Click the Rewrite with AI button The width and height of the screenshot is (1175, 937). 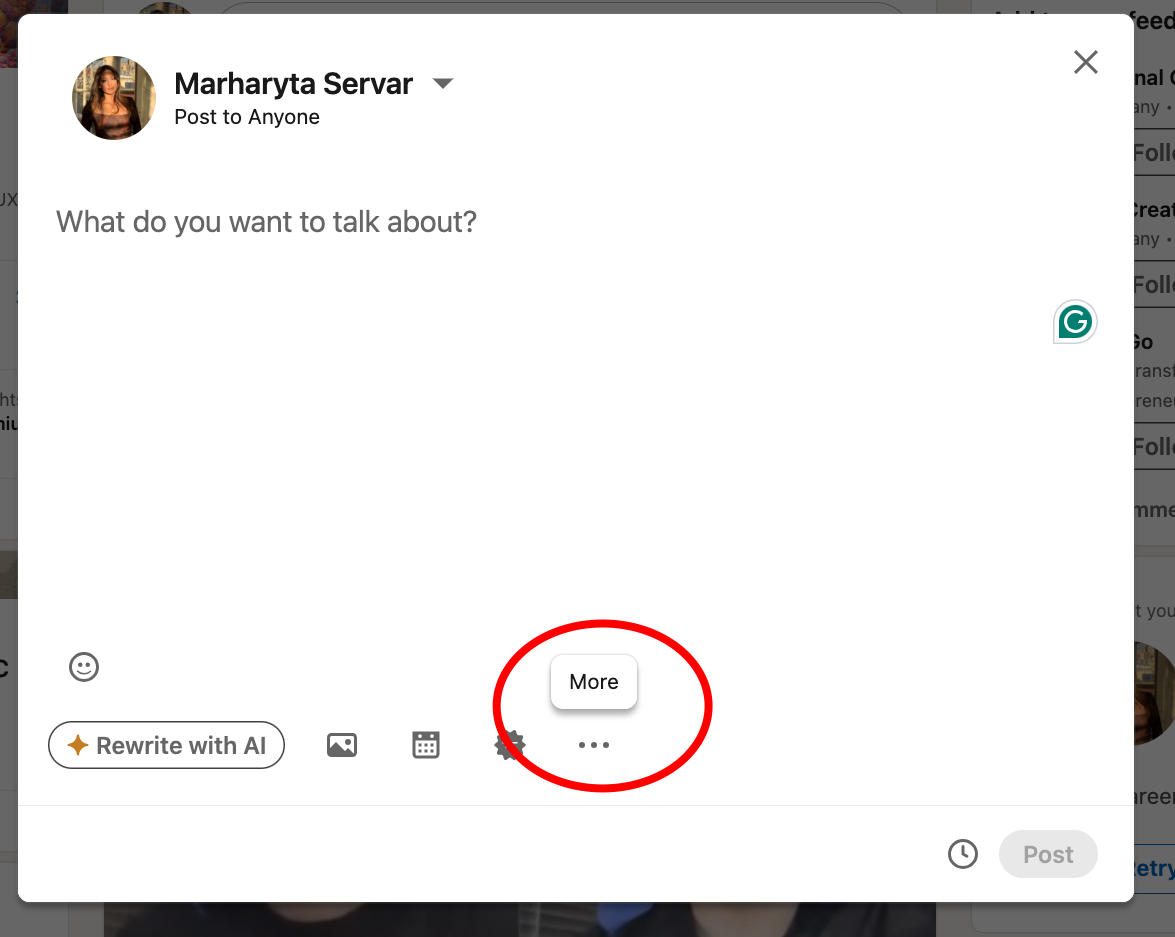(166, 744)
